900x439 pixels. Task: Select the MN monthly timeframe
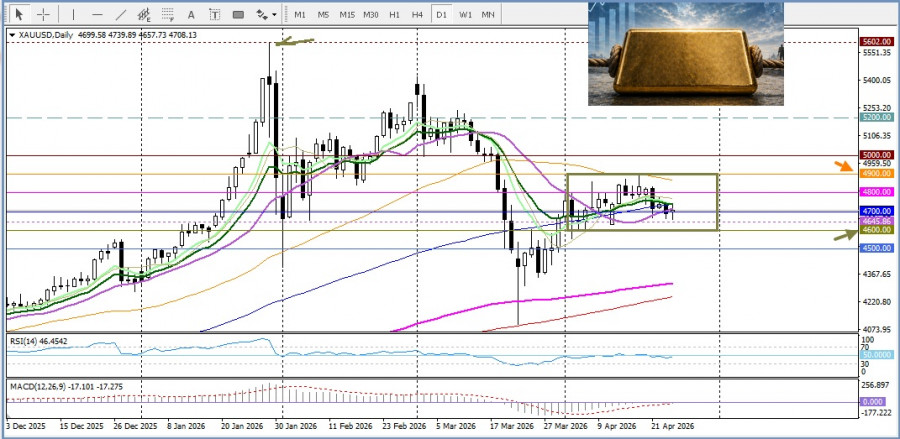click(488, 15)
